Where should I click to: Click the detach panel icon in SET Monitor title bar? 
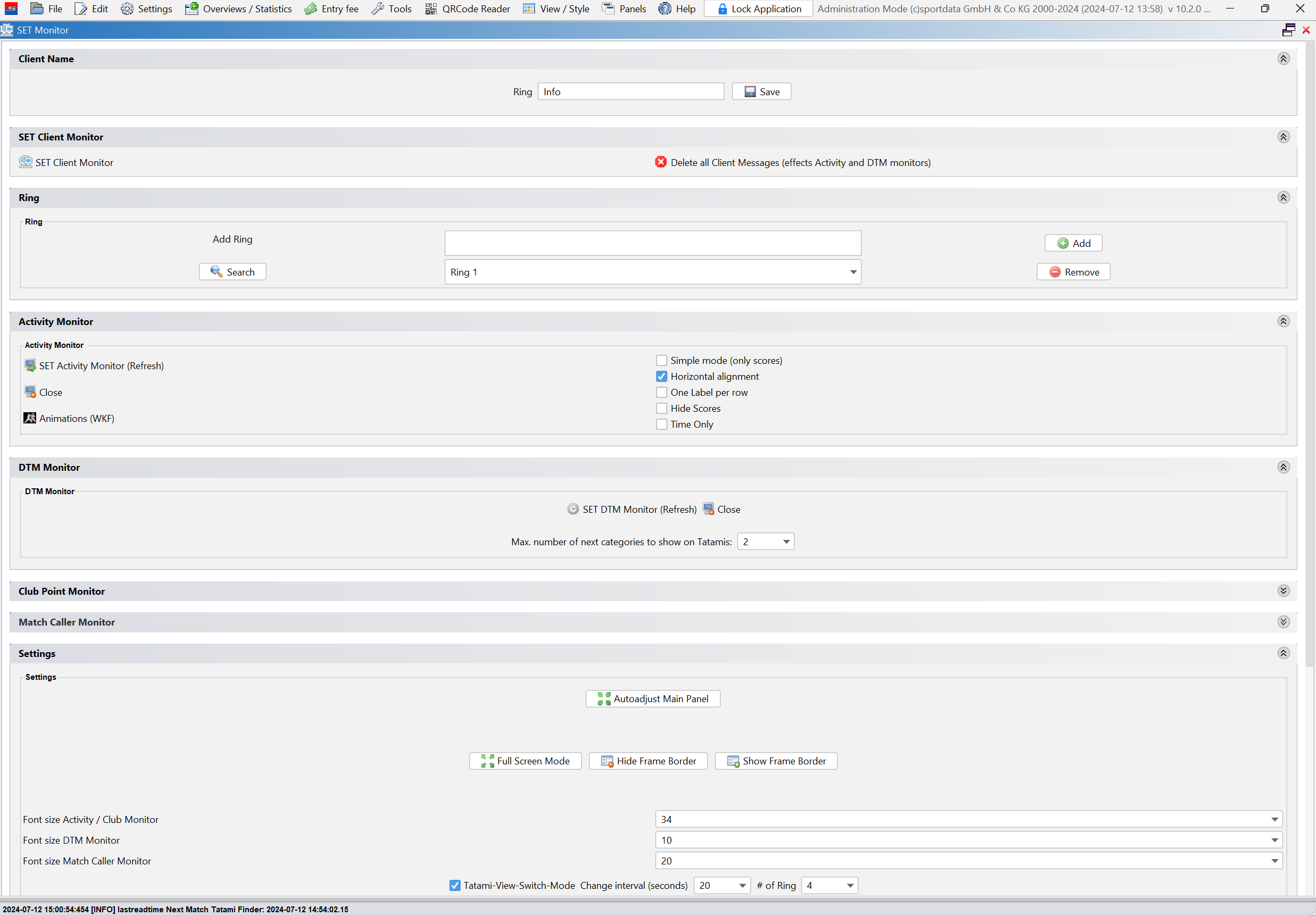1288,30
